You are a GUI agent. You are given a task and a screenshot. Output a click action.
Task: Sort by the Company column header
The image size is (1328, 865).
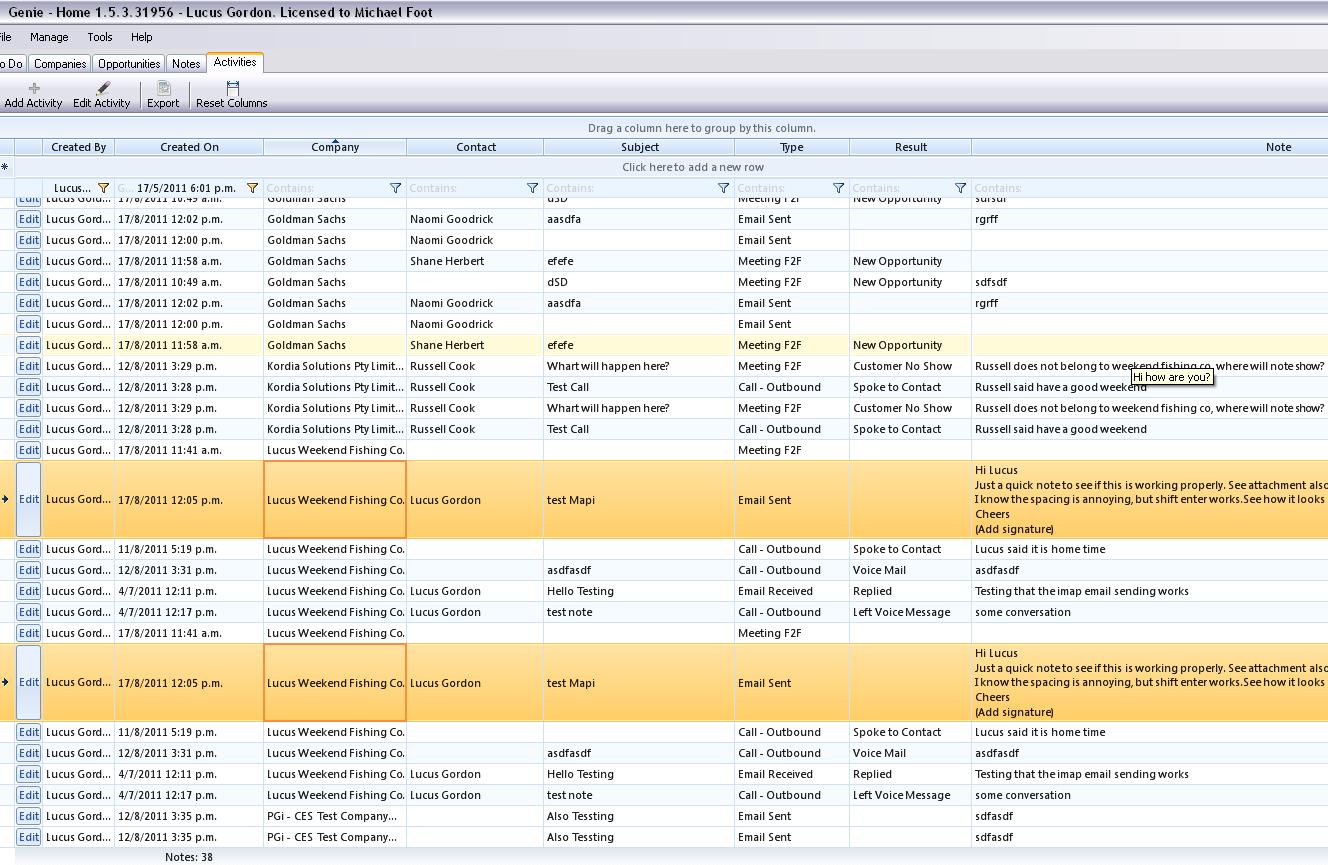pyautogui.click(x=335, y=147)
